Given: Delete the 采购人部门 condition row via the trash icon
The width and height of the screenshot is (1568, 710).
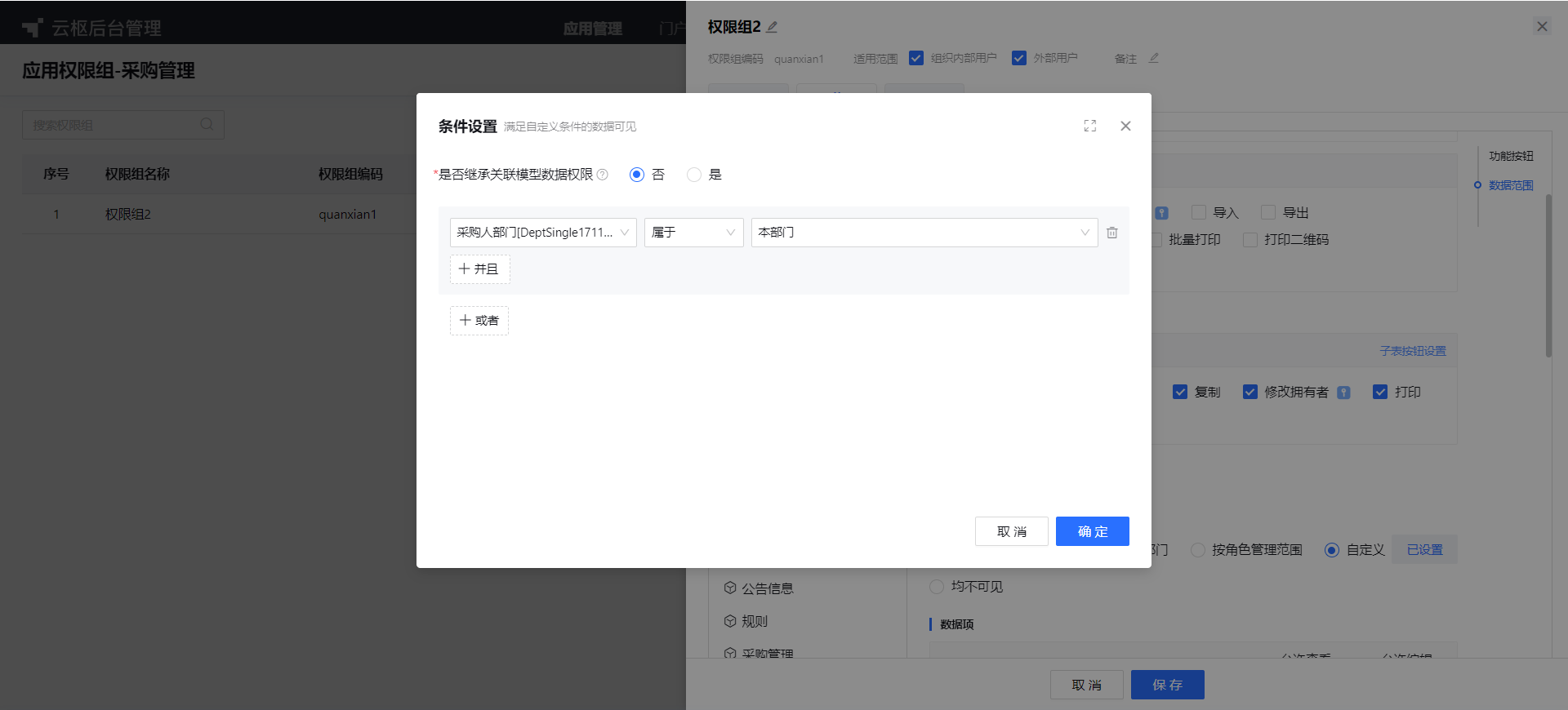Looking at the screenshot, I should 1112,233.
